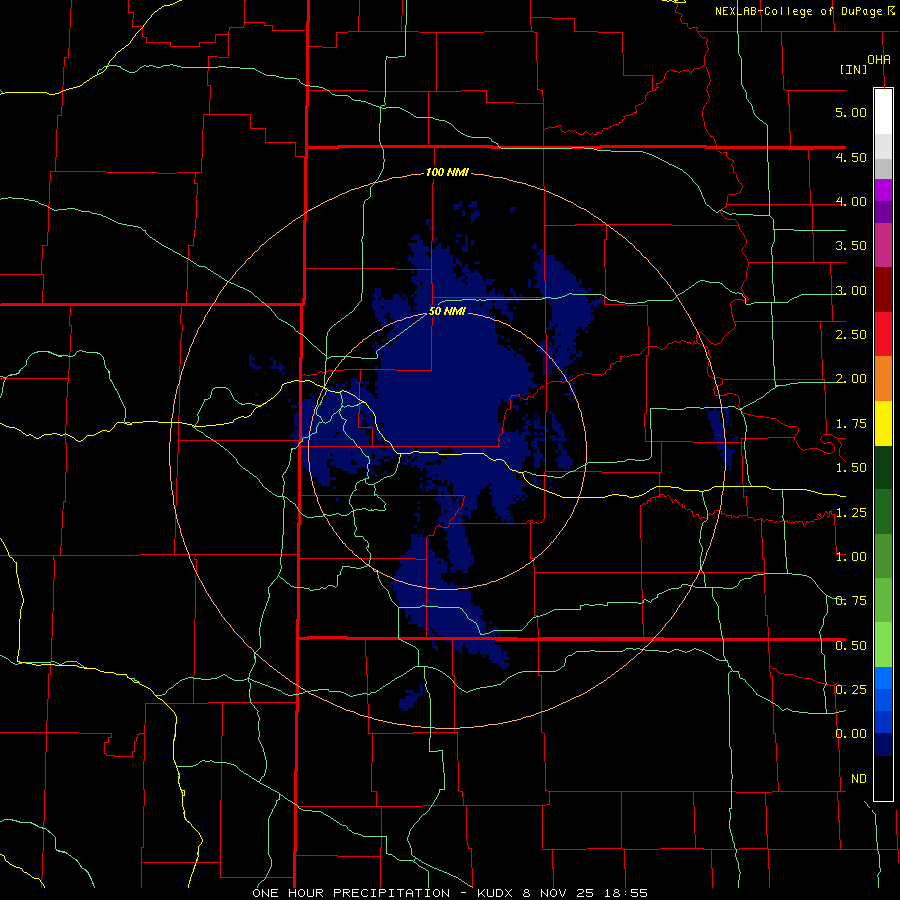Click the KUDX 8 NOV 25 18:55 timestamp
Viewport: 900px width, 900px height.
[x=562, y=893]
